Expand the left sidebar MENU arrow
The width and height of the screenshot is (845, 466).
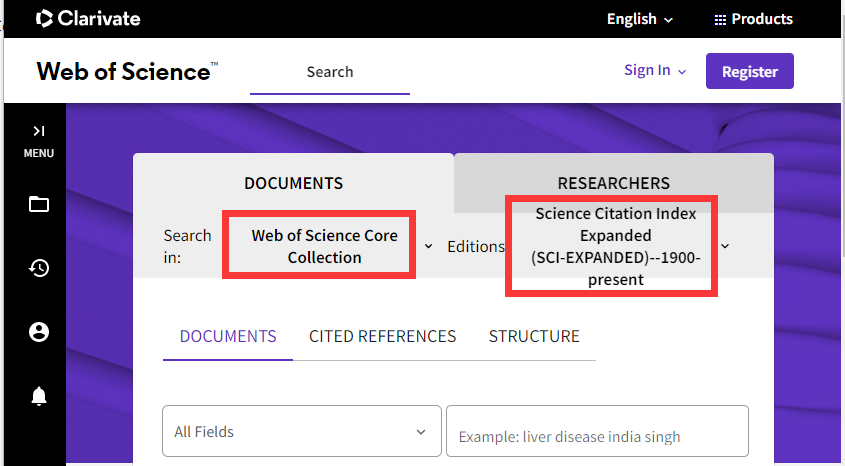pyautogui.click(x=39, y=131)
